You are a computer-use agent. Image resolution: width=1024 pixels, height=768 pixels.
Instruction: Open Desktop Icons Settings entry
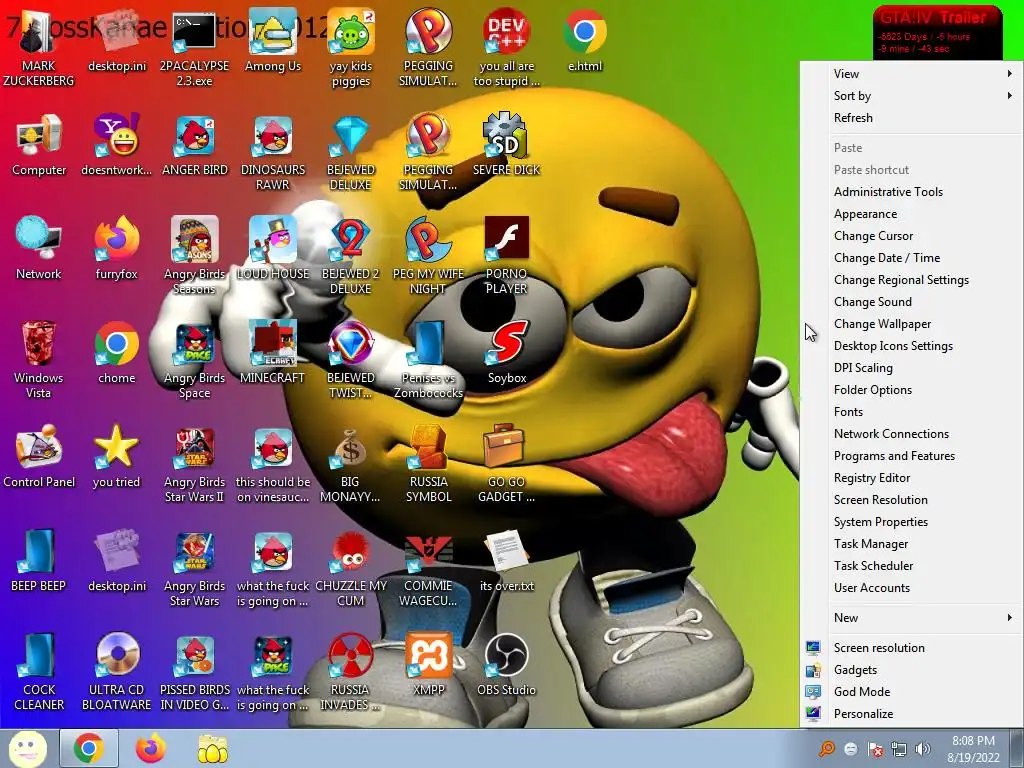911,346
